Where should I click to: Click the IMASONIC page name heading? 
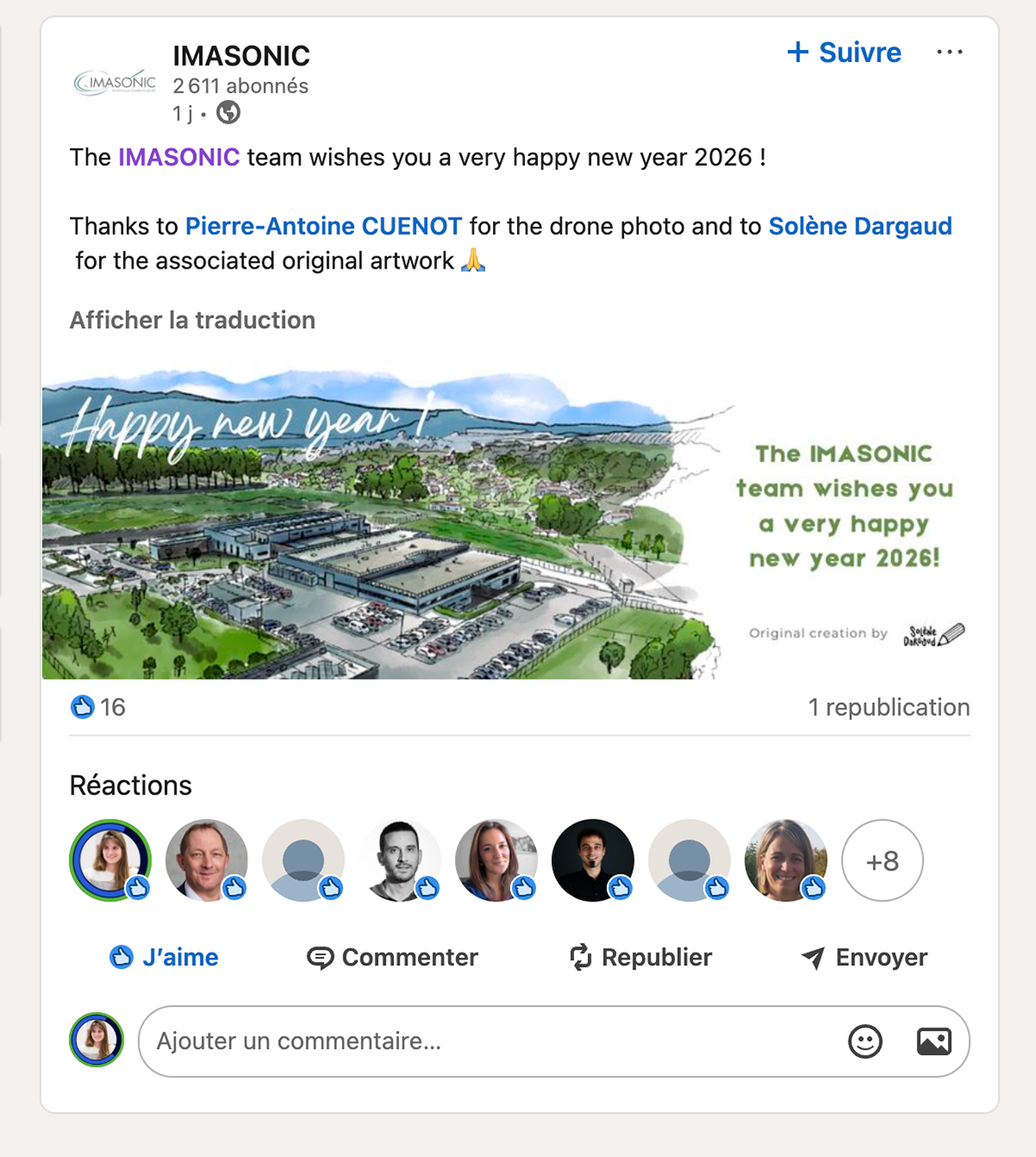[x=241, y=56]
